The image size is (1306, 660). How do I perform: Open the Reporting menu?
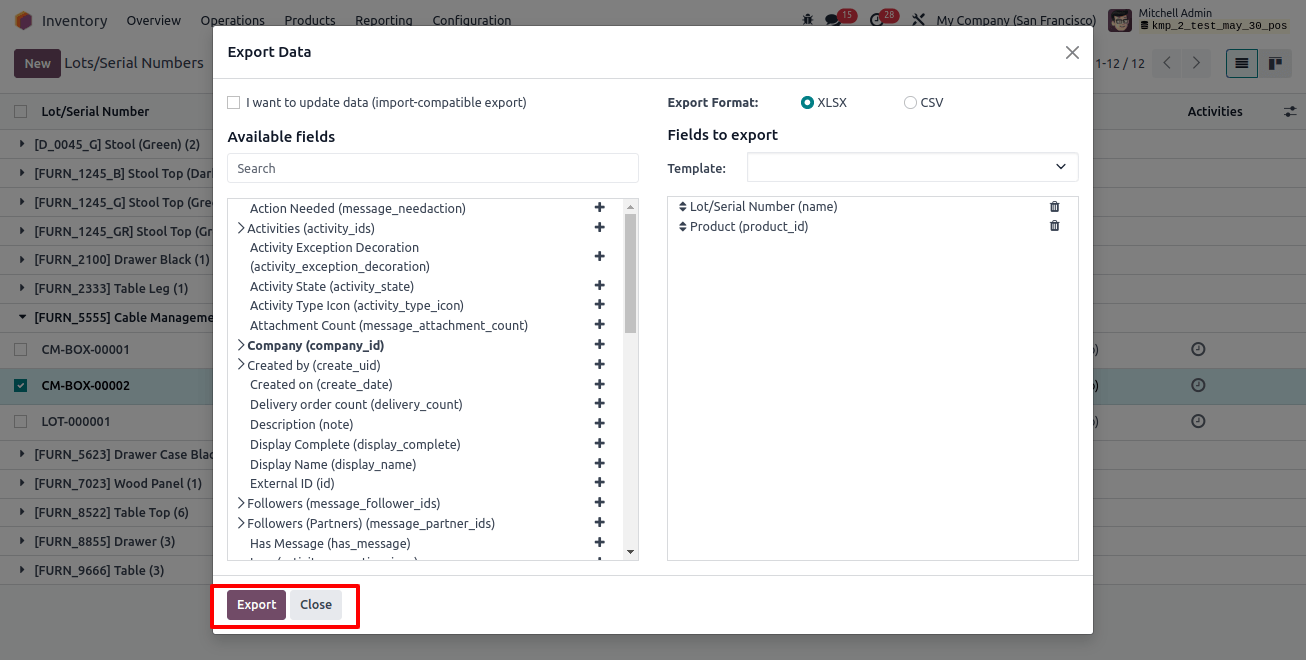coord(384,20)
